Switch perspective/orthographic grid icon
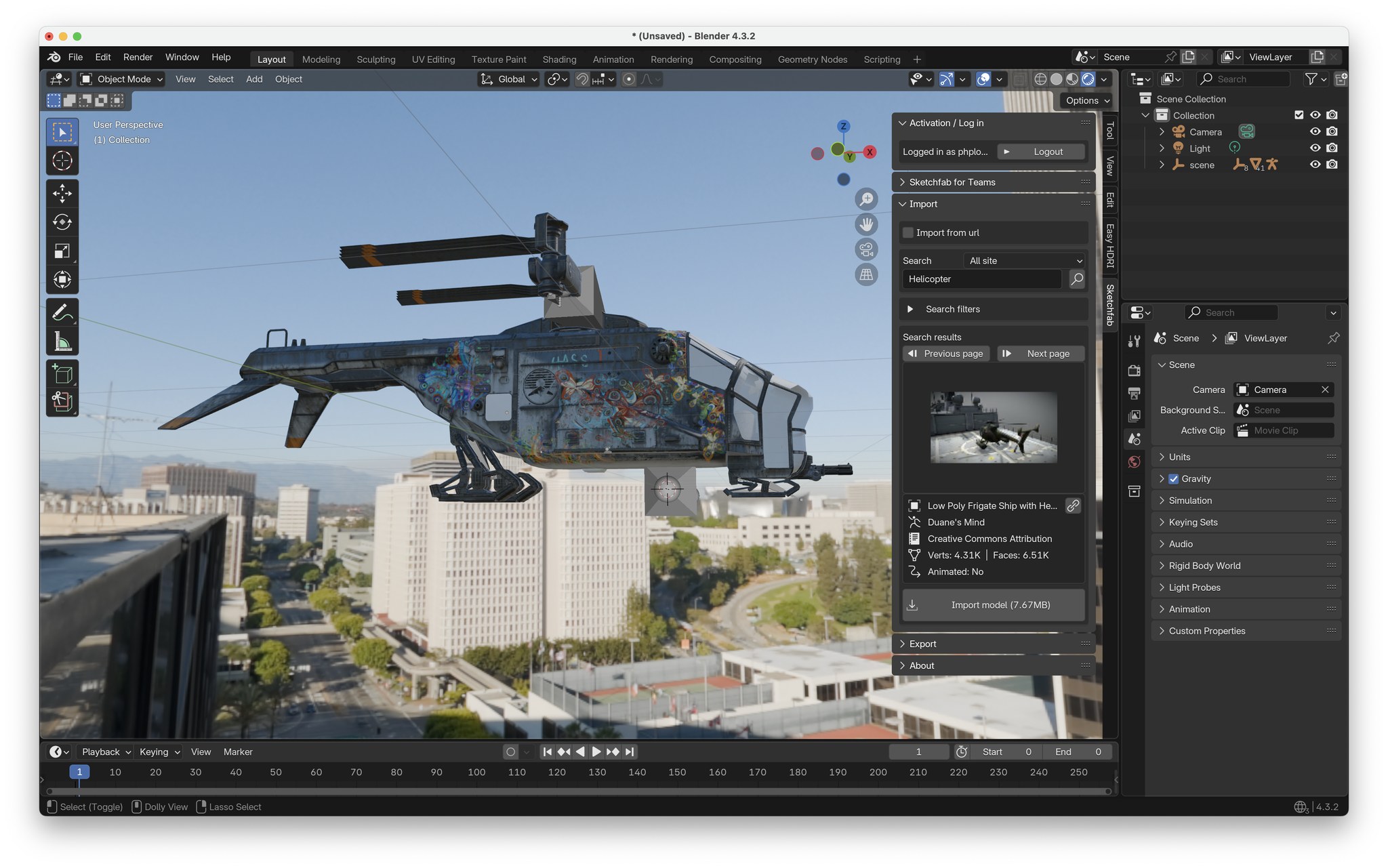The image size is (1388, 868). coord(866,274)
